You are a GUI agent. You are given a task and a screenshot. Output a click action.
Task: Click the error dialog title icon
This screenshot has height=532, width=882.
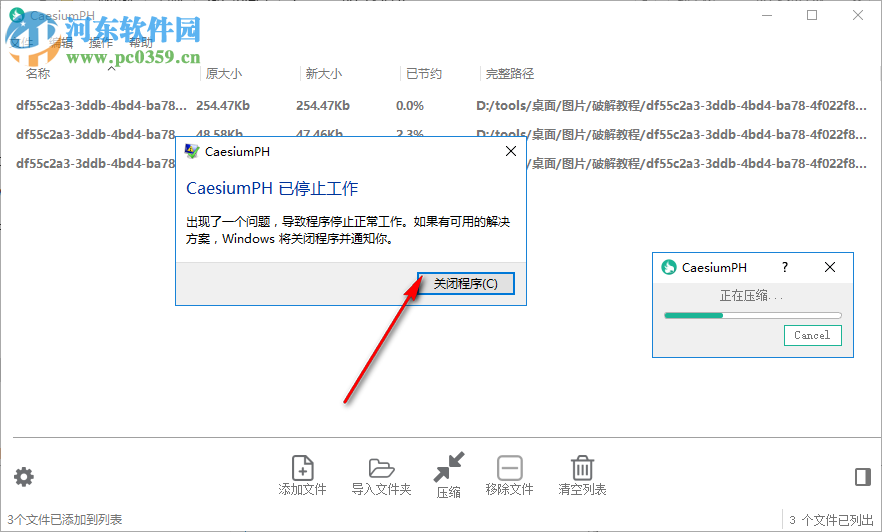tap(192, 151)
